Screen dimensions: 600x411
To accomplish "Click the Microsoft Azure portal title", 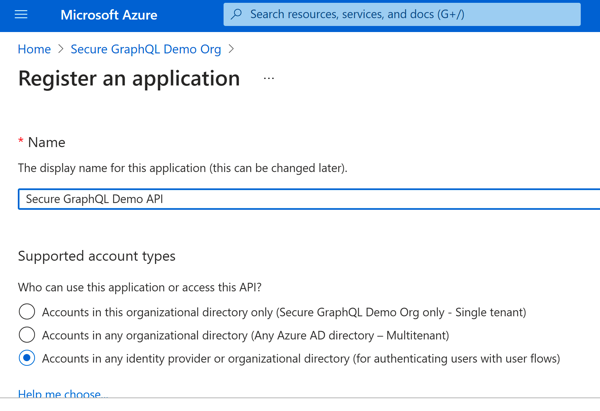I will click(x=109, y=15).
